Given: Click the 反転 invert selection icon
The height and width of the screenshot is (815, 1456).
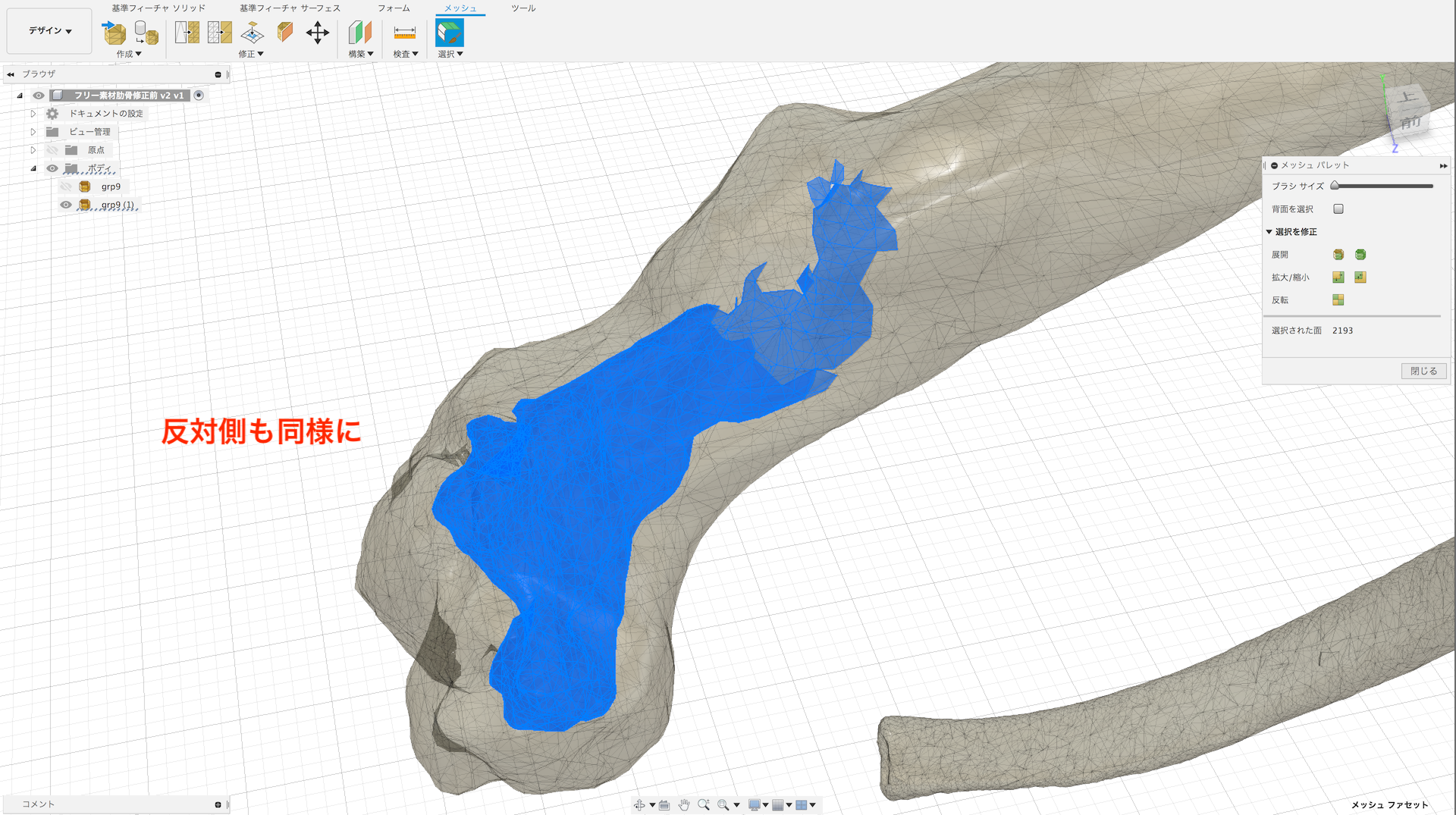Looking at the screenshot, I should click(1338, 300).
